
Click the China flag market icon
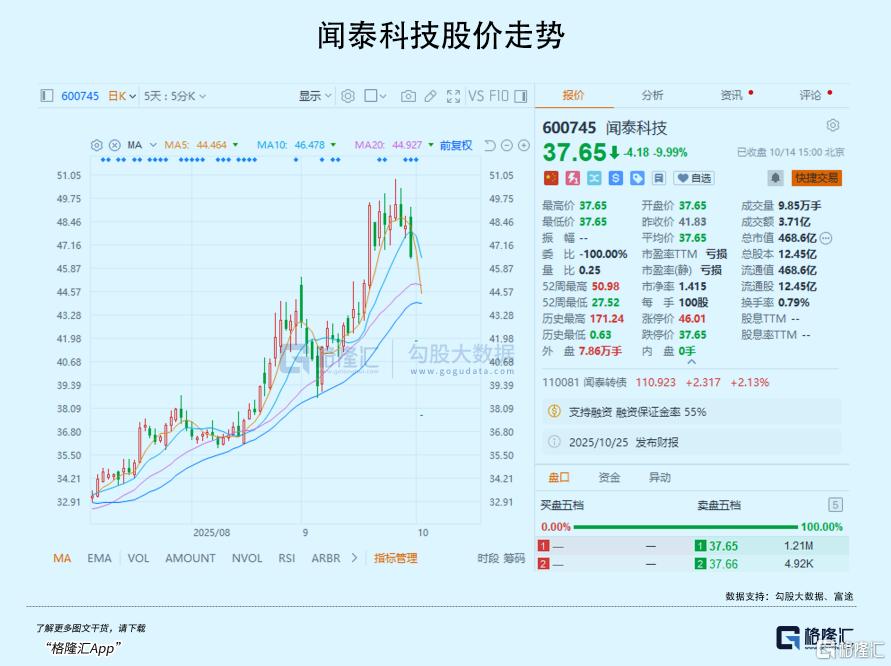pyautogui.click(x=551, y=178)
